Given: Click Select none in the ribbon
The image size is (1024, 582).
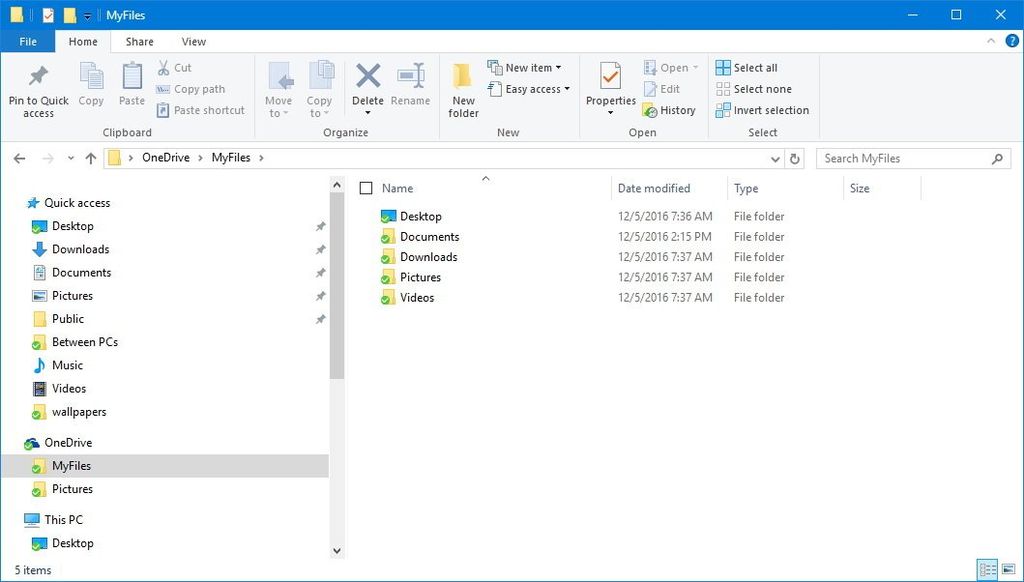Looking at the screenshot, I should 748,88.
